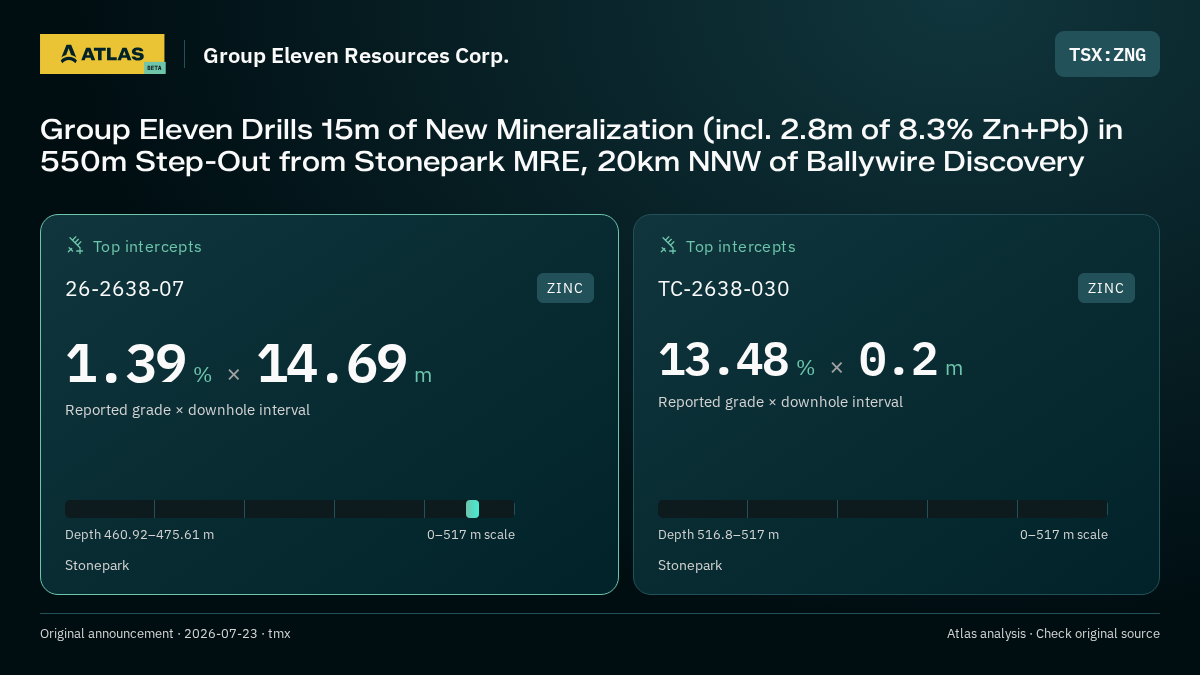Click the Atlas logo badge
This screenshot has height=675, width=1200.
click(x=102, y=54)
